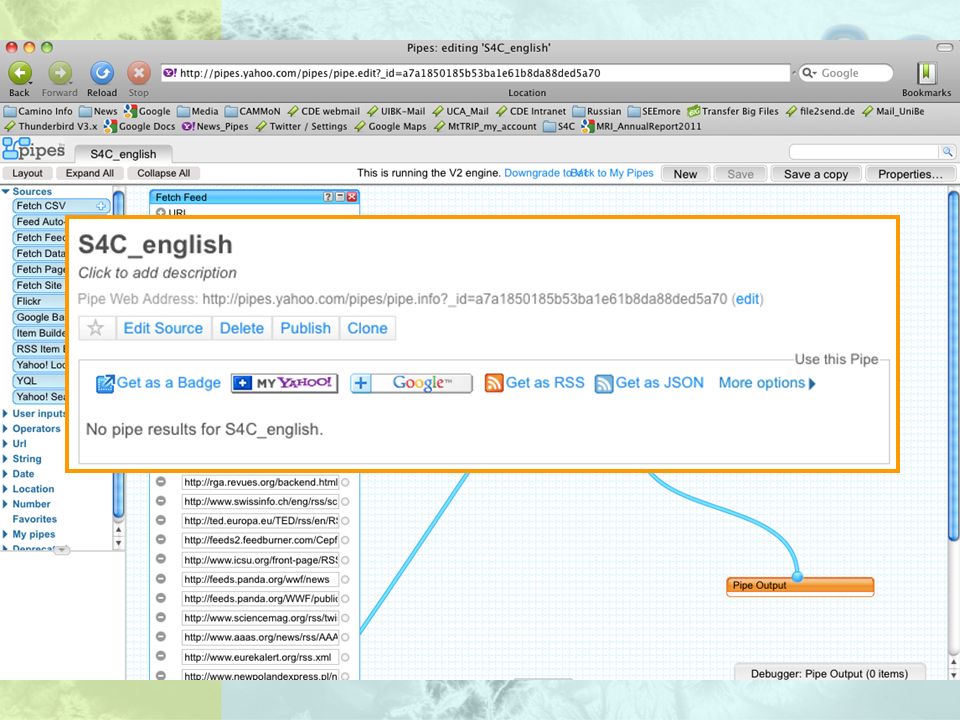Viewport: 960px width, 720px height.
Task: Open the Bookmarks icon
Action: click(x=926, y=73)
